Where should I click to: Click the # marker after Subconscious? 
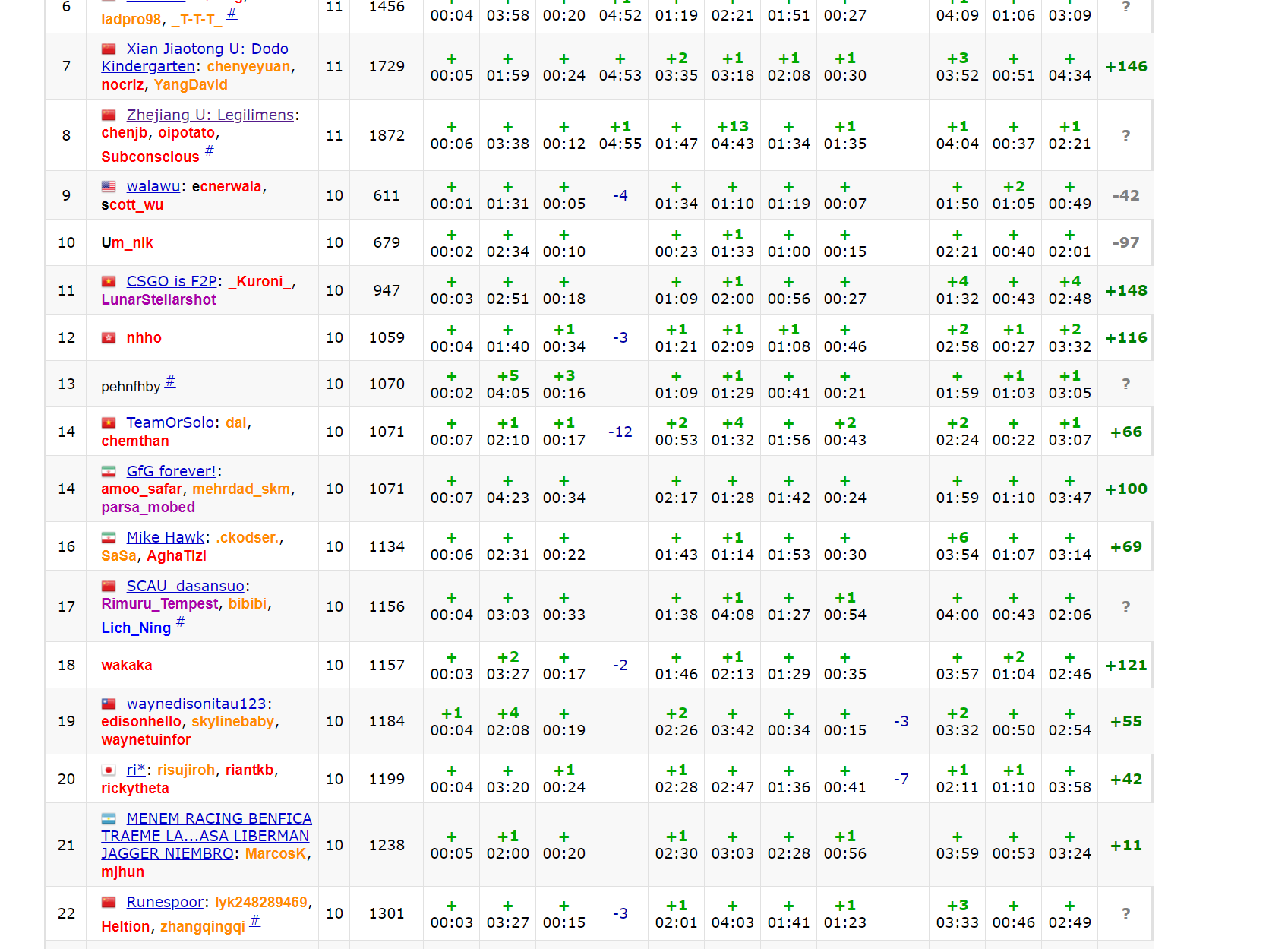[210, 151]
